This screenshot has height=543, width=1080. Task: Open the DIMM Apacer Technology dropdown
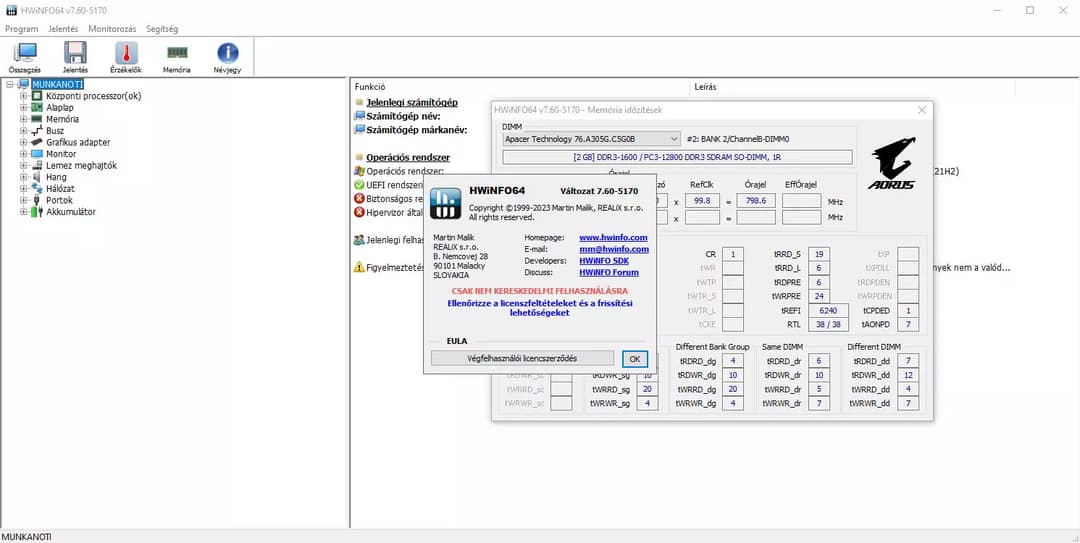tap(591, 139)
